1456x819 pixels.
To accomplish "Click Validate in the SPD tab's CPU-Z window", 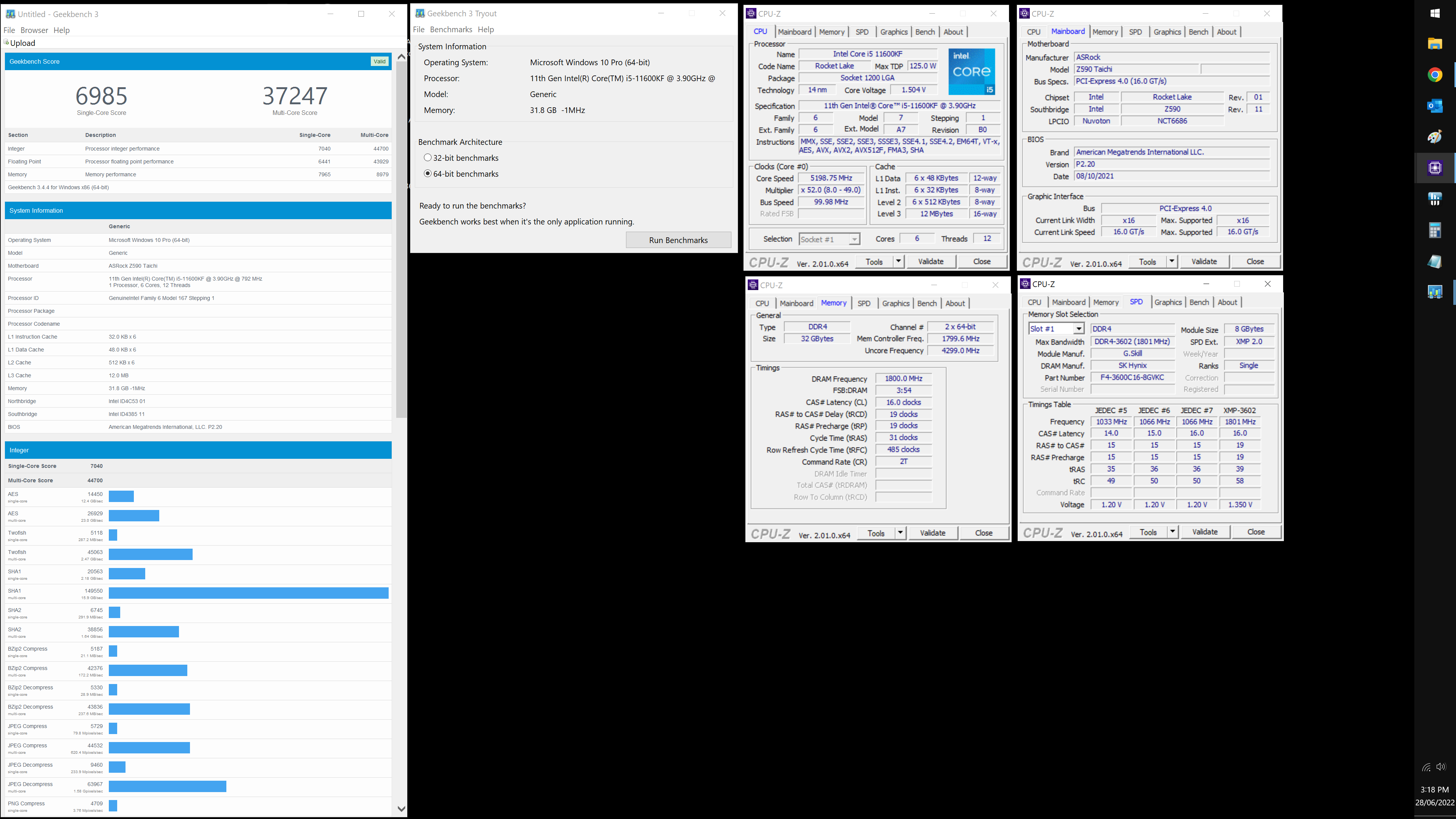I will coord(1205,532).
